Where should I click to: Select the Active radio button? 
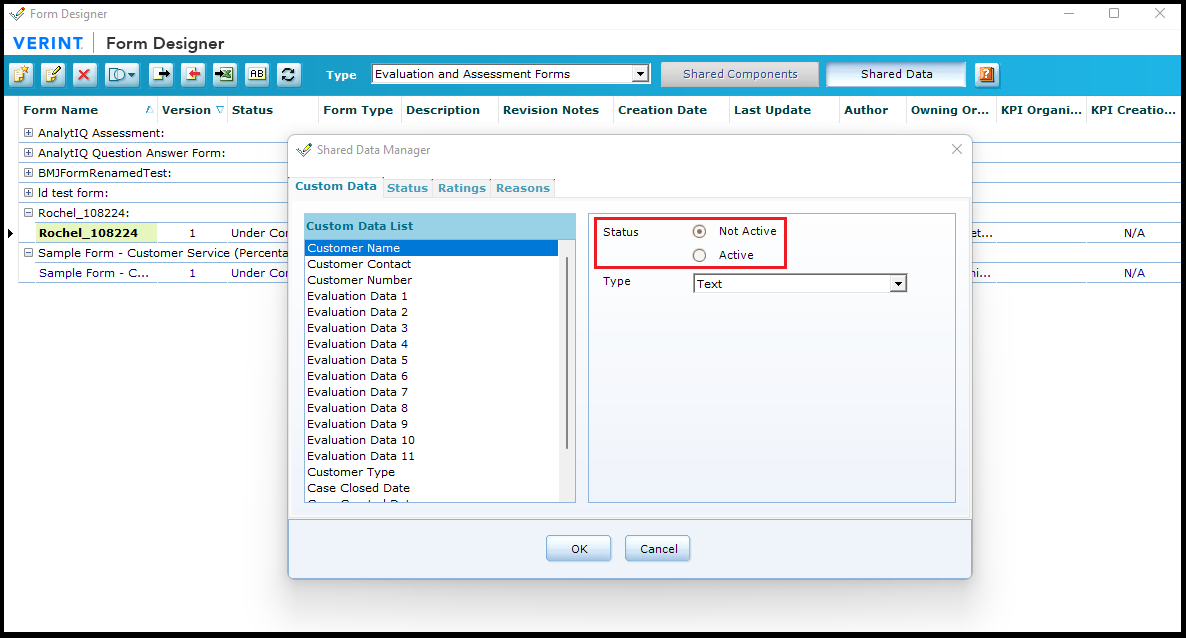[700, 256]
